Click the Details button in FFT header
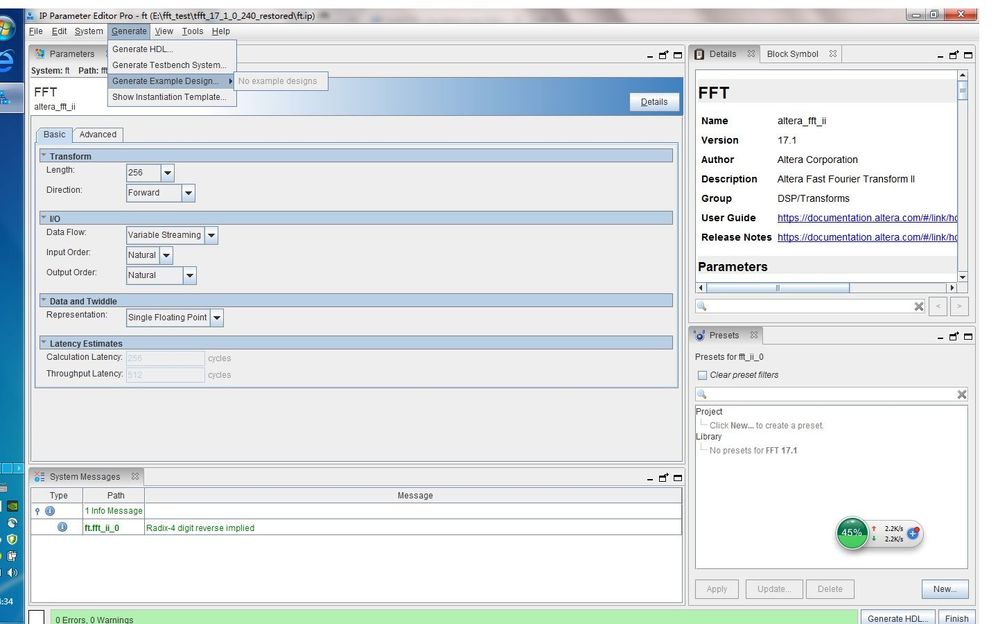998x624 pixels. (654, 102)
